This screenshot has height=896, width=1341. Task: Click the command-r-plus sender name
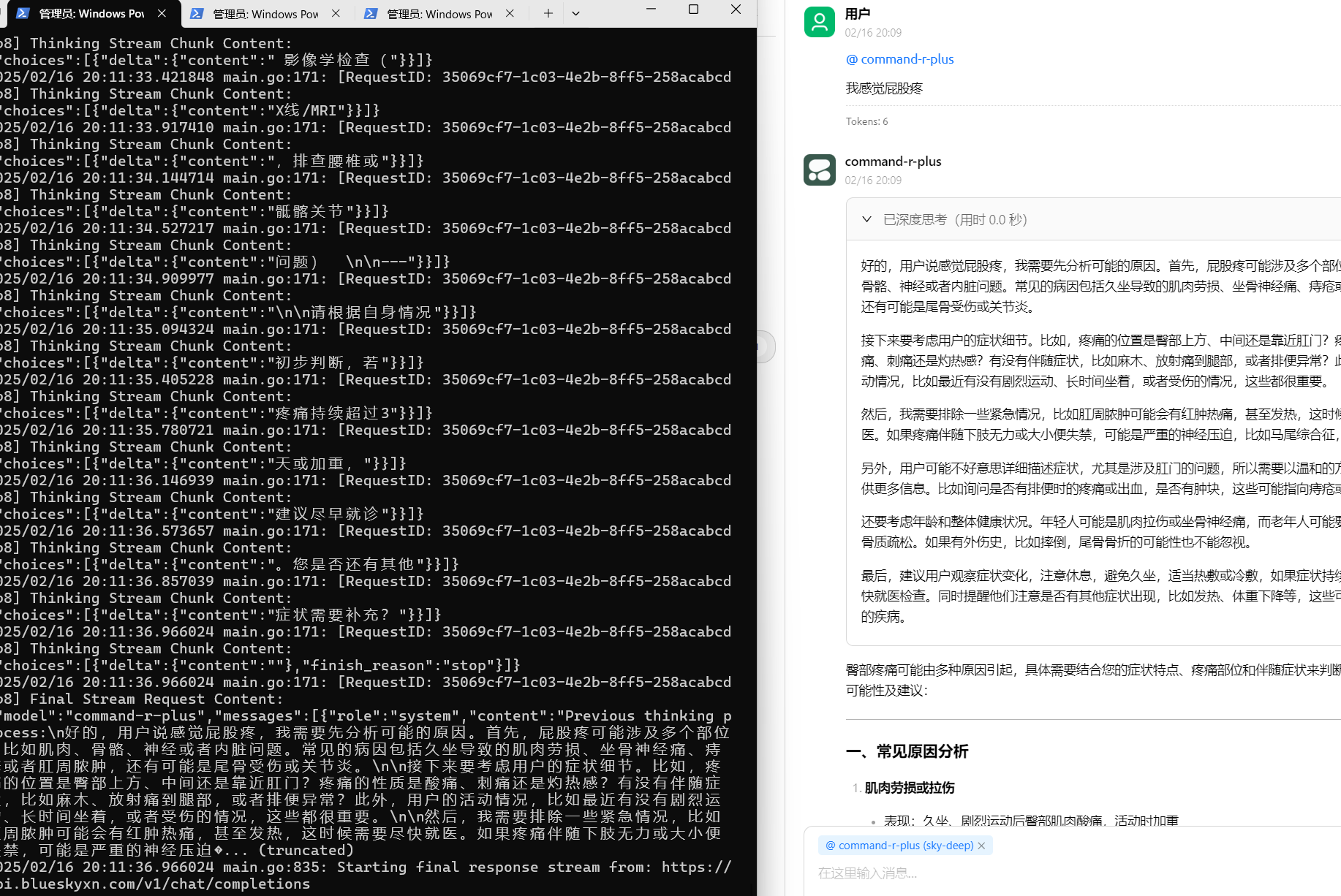pyautogui.click(x=893, y=162)
